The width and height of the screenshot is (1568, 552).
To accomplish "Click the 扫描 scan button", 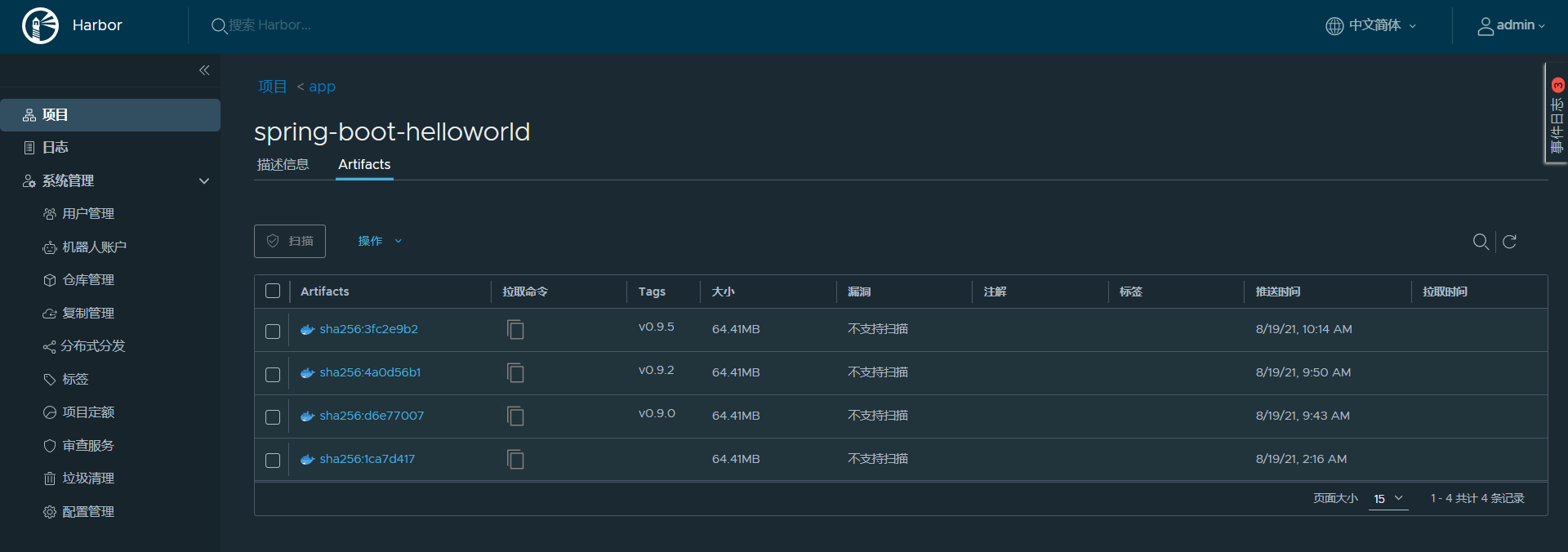I will click(x=290, y=241).
